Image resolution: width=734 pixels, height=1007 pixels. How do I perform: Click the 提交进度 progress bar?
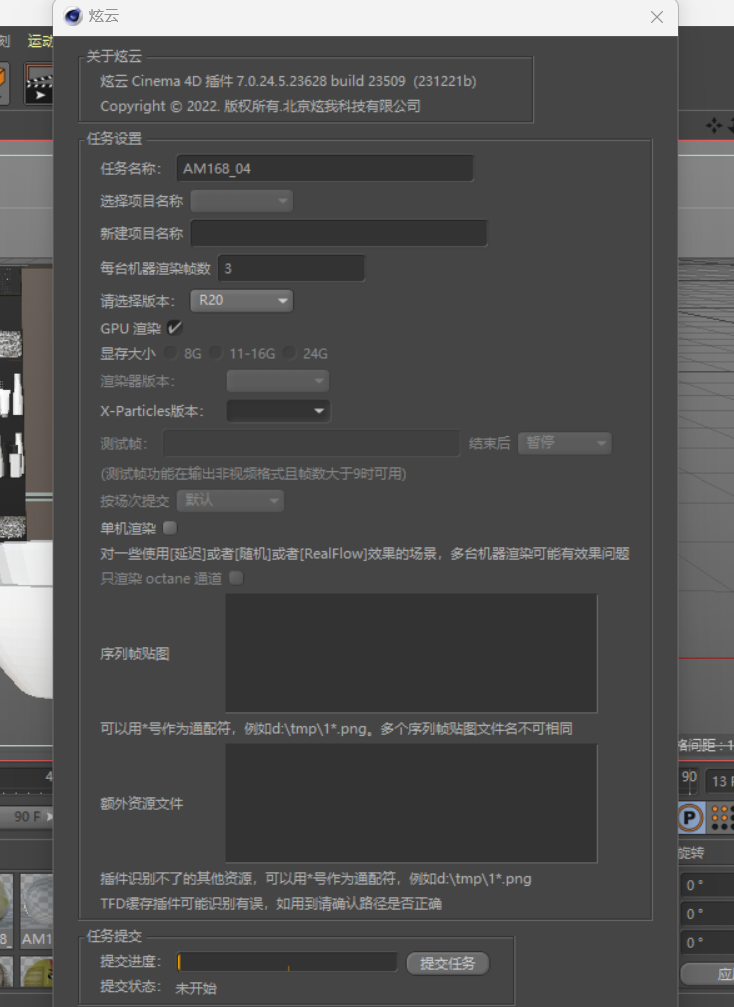click(287, 961)
